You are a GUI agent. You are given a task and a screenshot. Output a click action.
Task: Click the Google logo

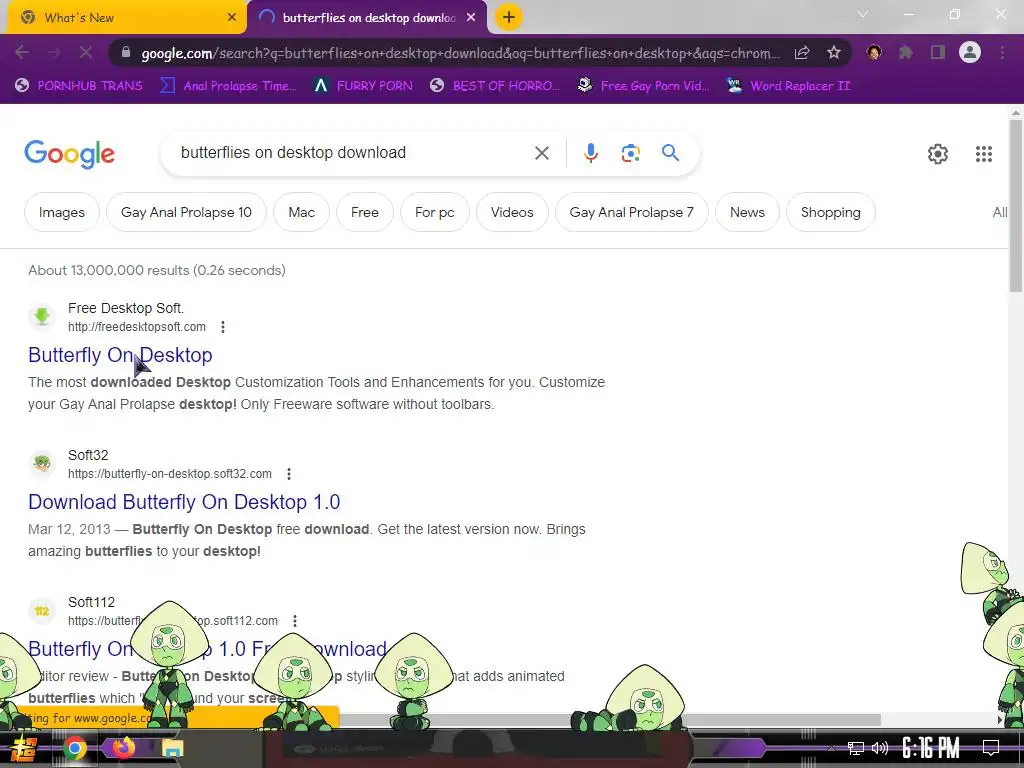click(69, 154)
